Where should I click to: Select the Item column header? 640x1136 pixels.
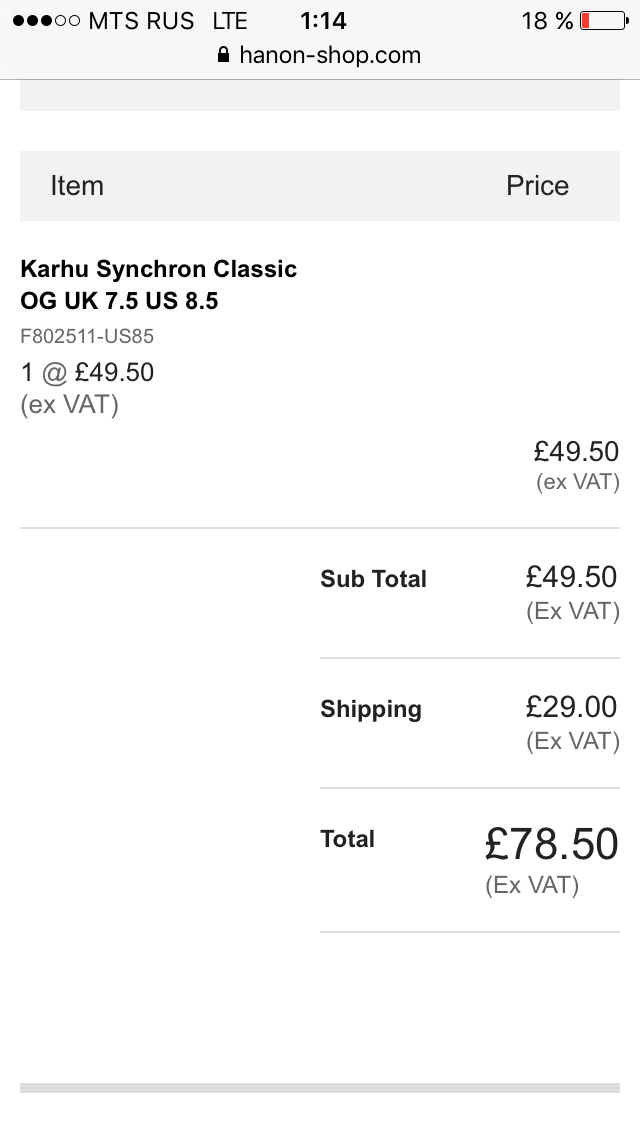[77, 186]
